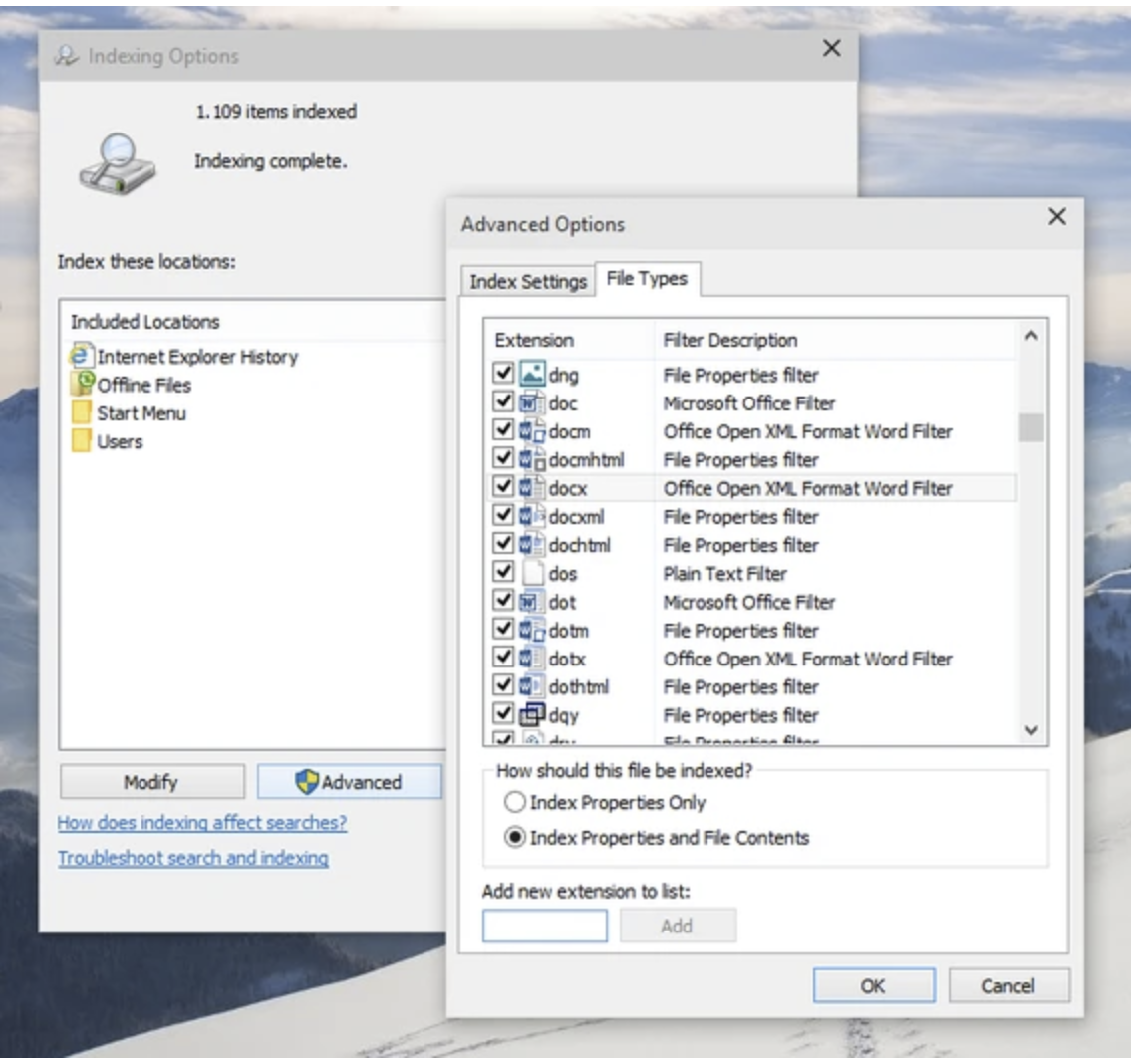
Task: Uncheck the dqy extension checkbox
Action: 503,714
